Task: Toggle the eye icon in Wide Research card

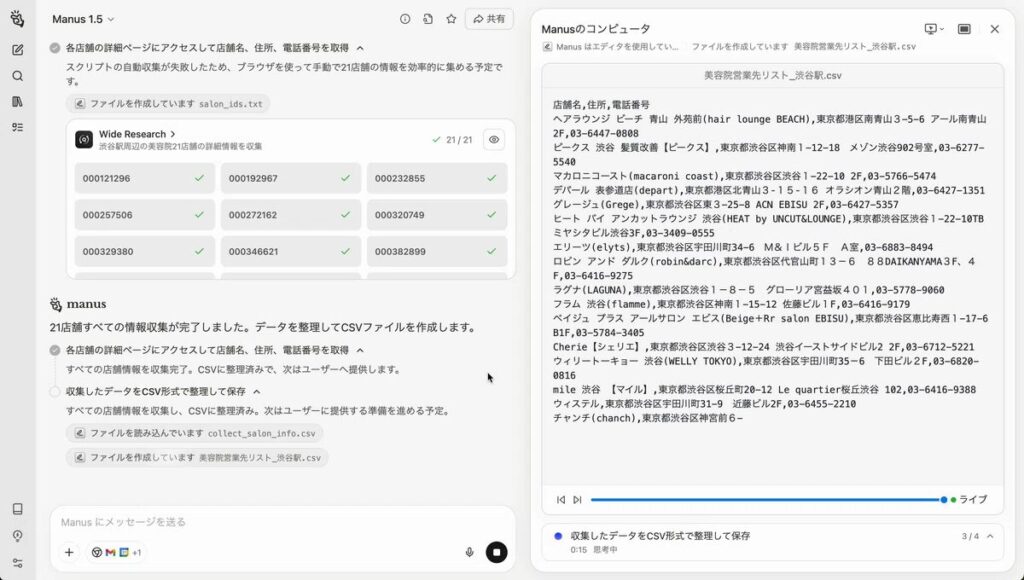Action: point(493,140)
